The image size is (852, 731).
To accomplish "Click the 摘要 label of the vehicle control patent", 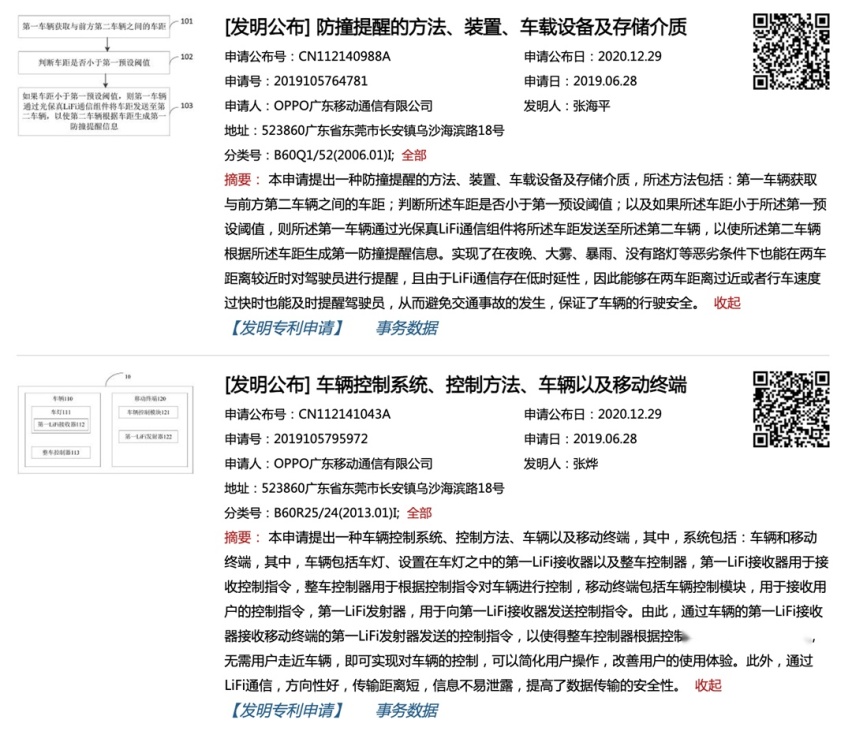I will click(237, 538).
